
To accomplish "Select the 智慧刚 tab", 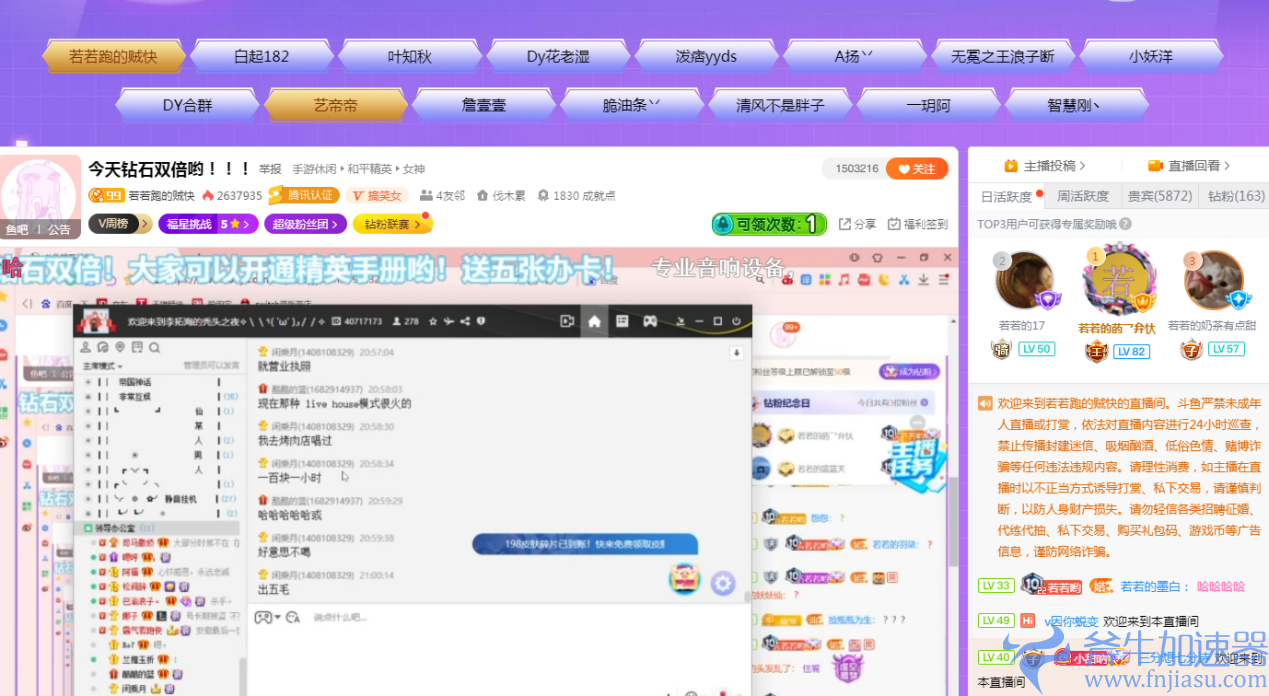I will (x=1077, y=105).
